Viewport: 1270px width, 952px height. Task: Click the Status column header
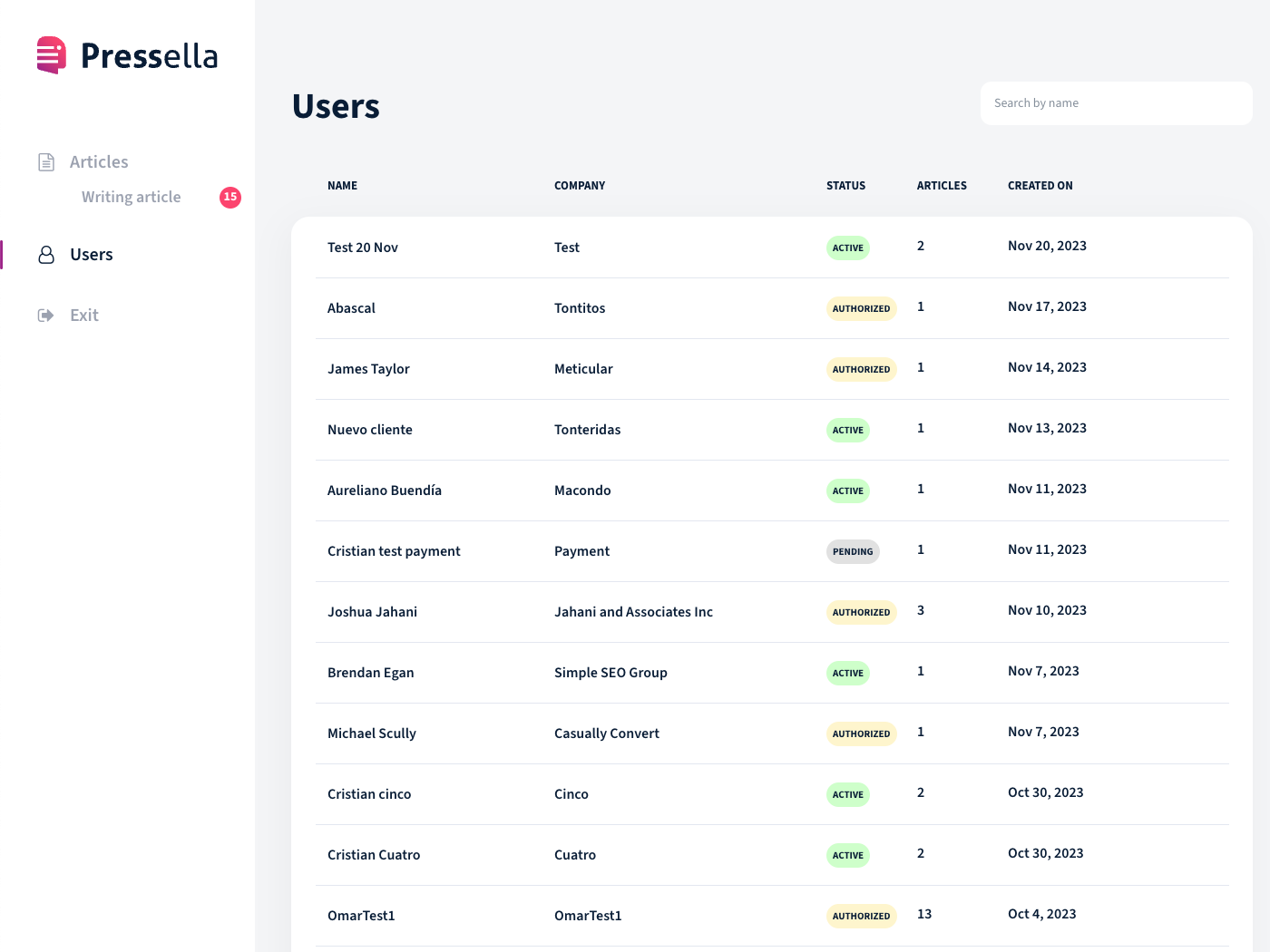(845, 186)
